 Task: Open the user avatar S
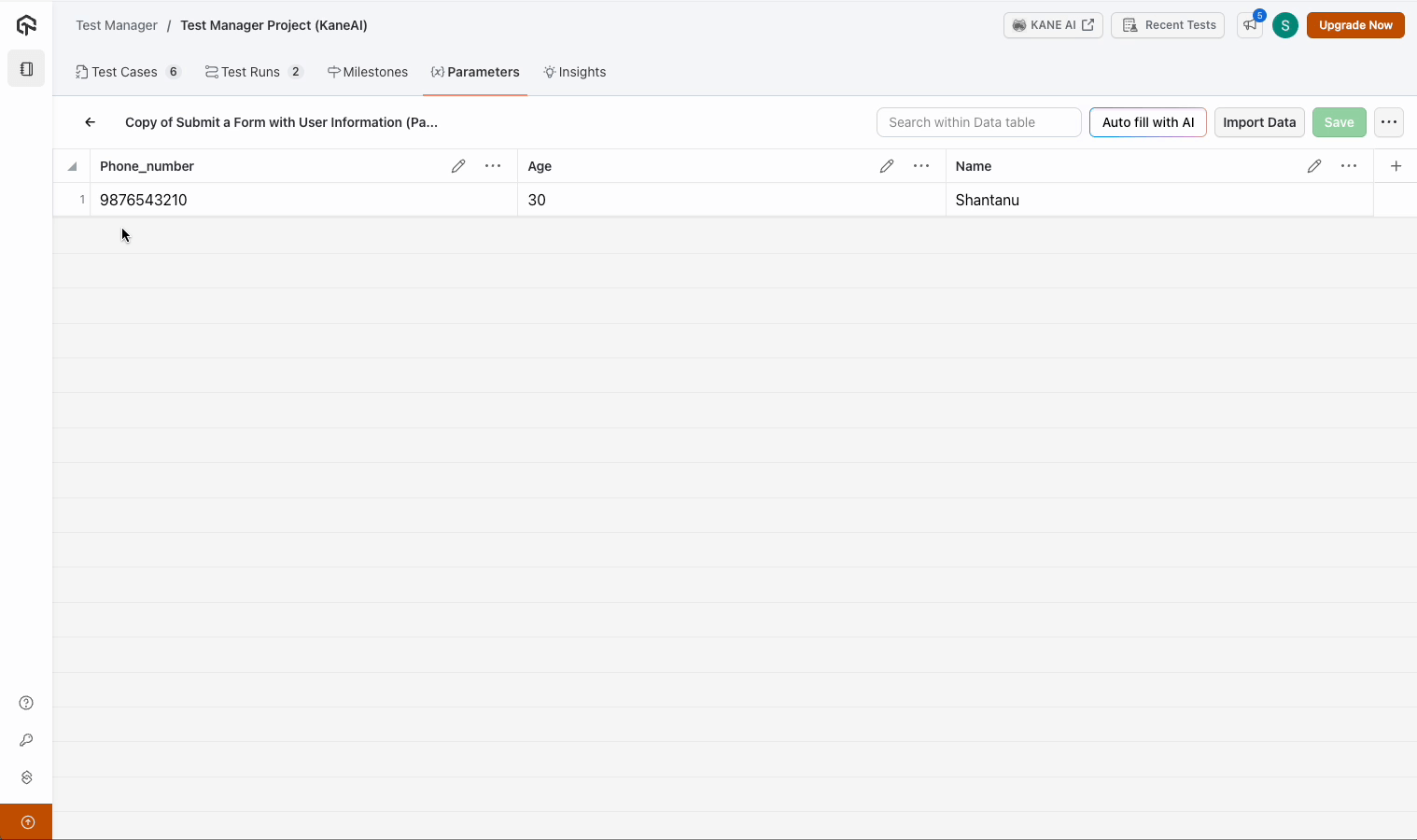click(1285, 25)
